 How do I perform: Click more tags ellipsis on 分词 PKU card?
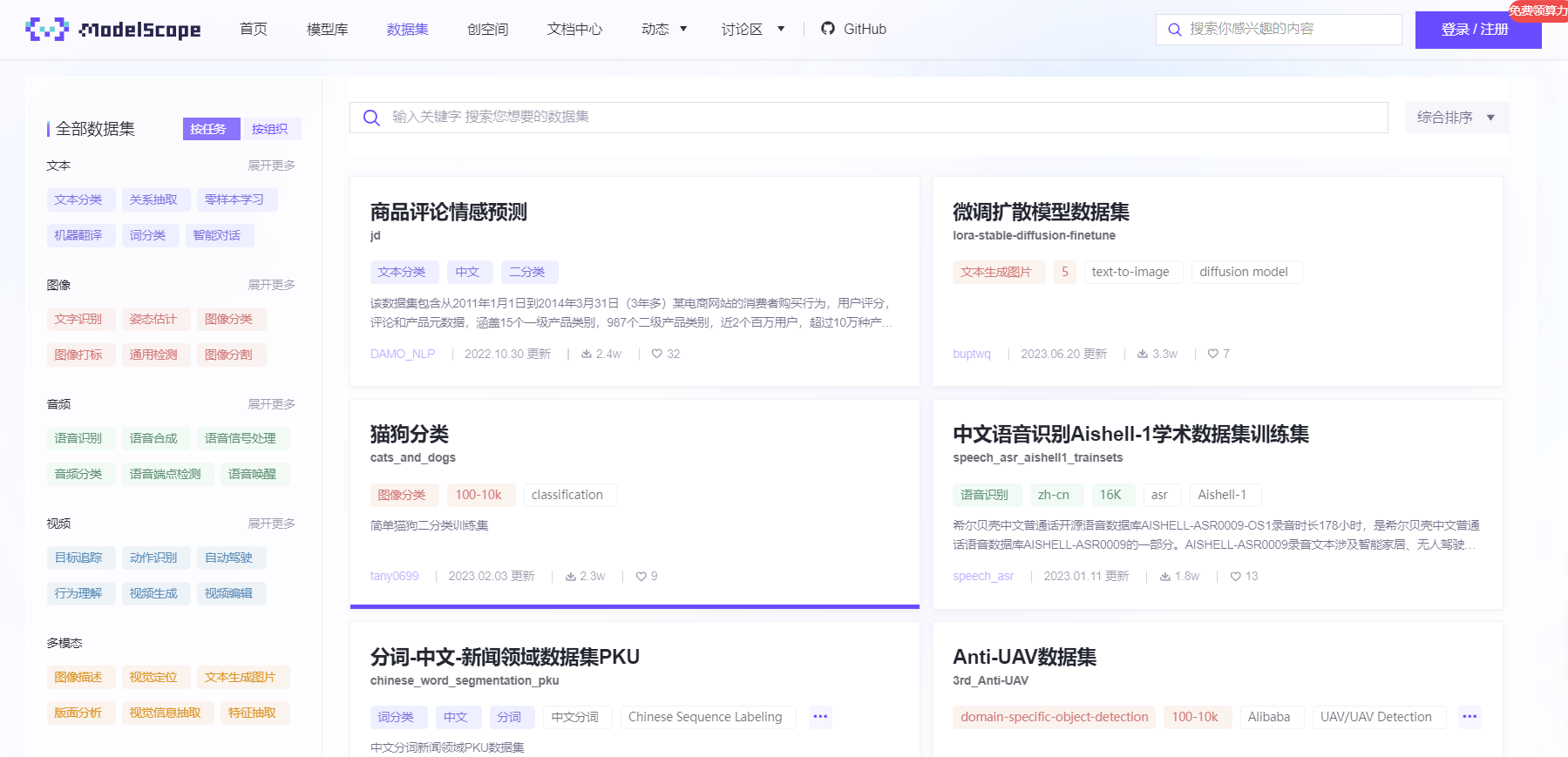pyautogui.click(x=820, y=717)
